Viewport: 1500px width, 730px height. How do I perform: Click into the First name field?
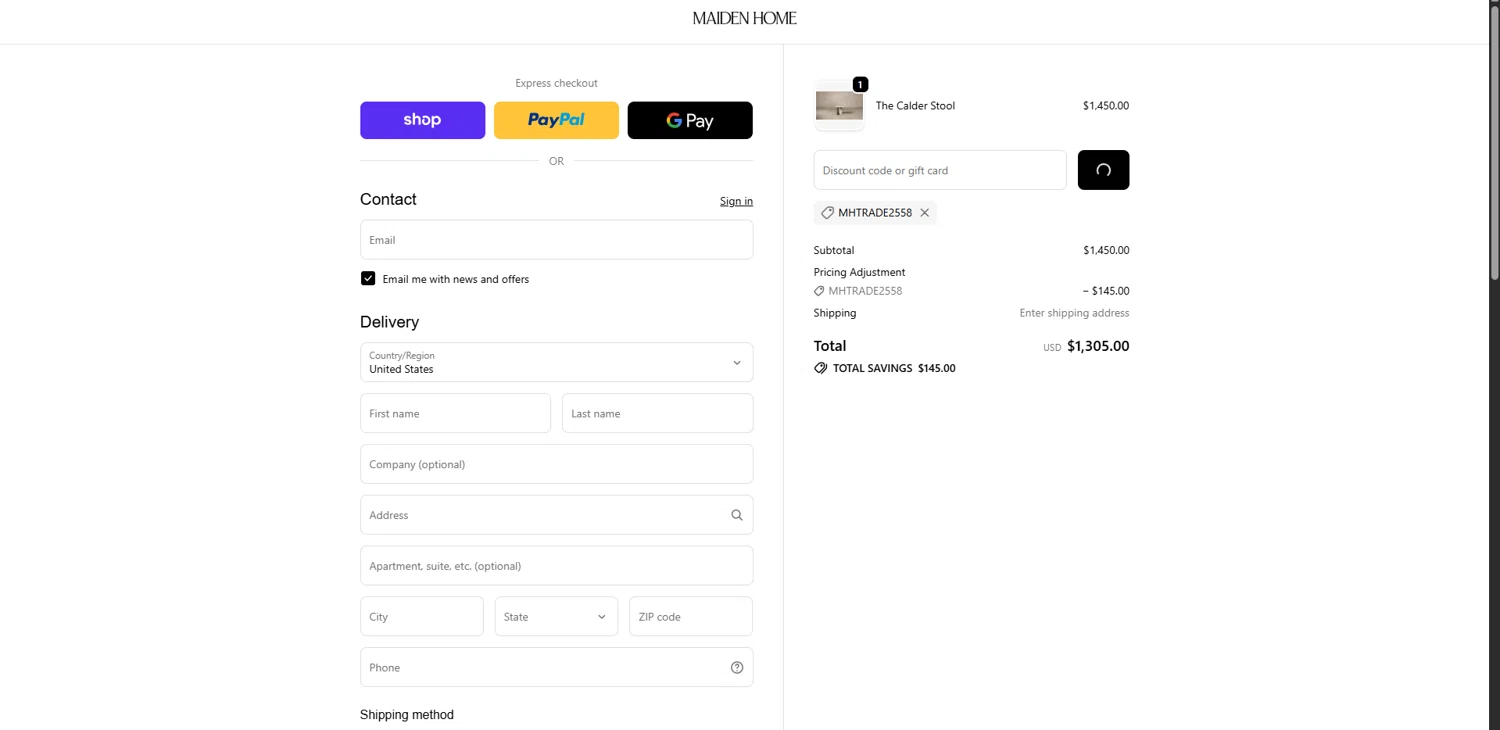[x=455, y=413]
